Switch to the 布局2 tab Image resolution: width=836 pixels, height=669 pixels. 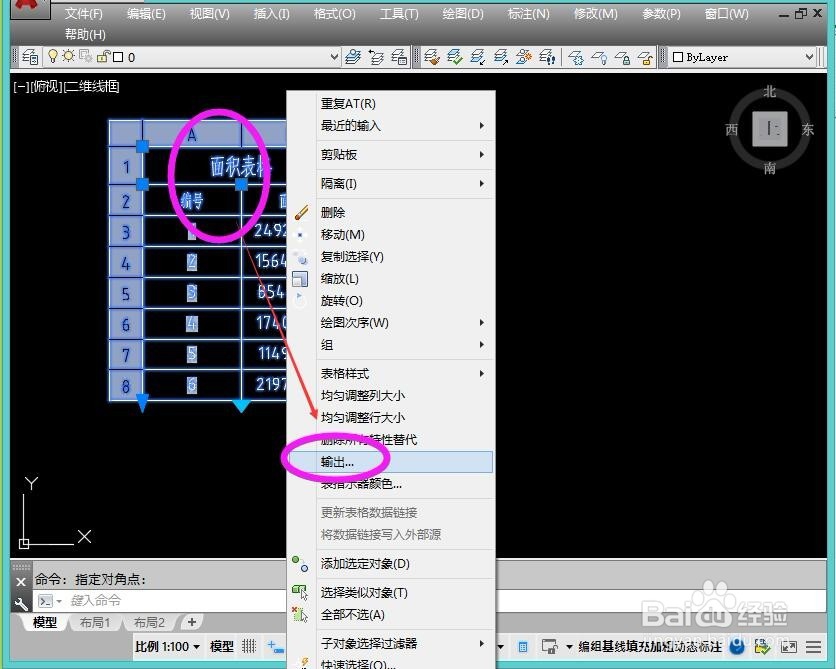pos(149,622)
